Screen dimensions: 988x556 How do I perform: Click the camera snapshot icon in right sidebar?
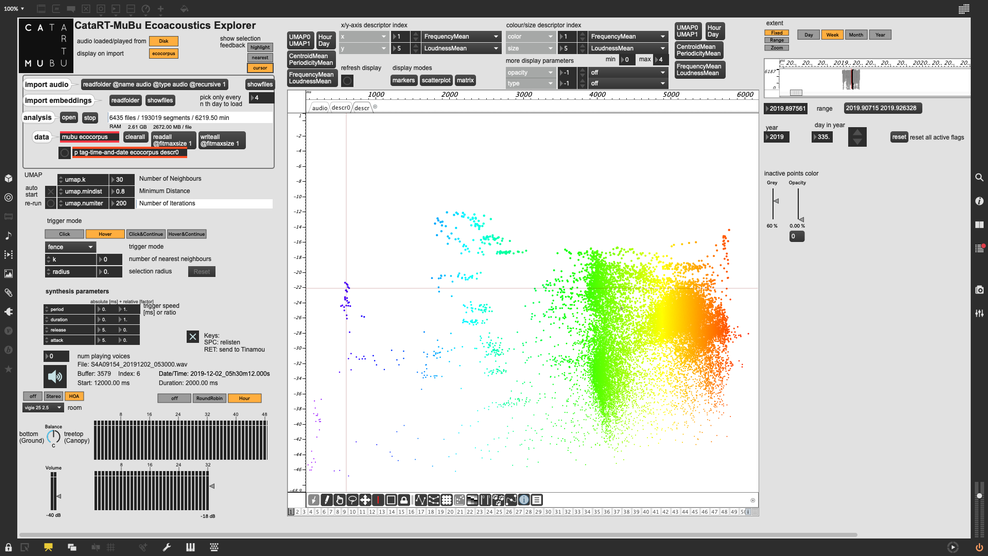point(978,289)
